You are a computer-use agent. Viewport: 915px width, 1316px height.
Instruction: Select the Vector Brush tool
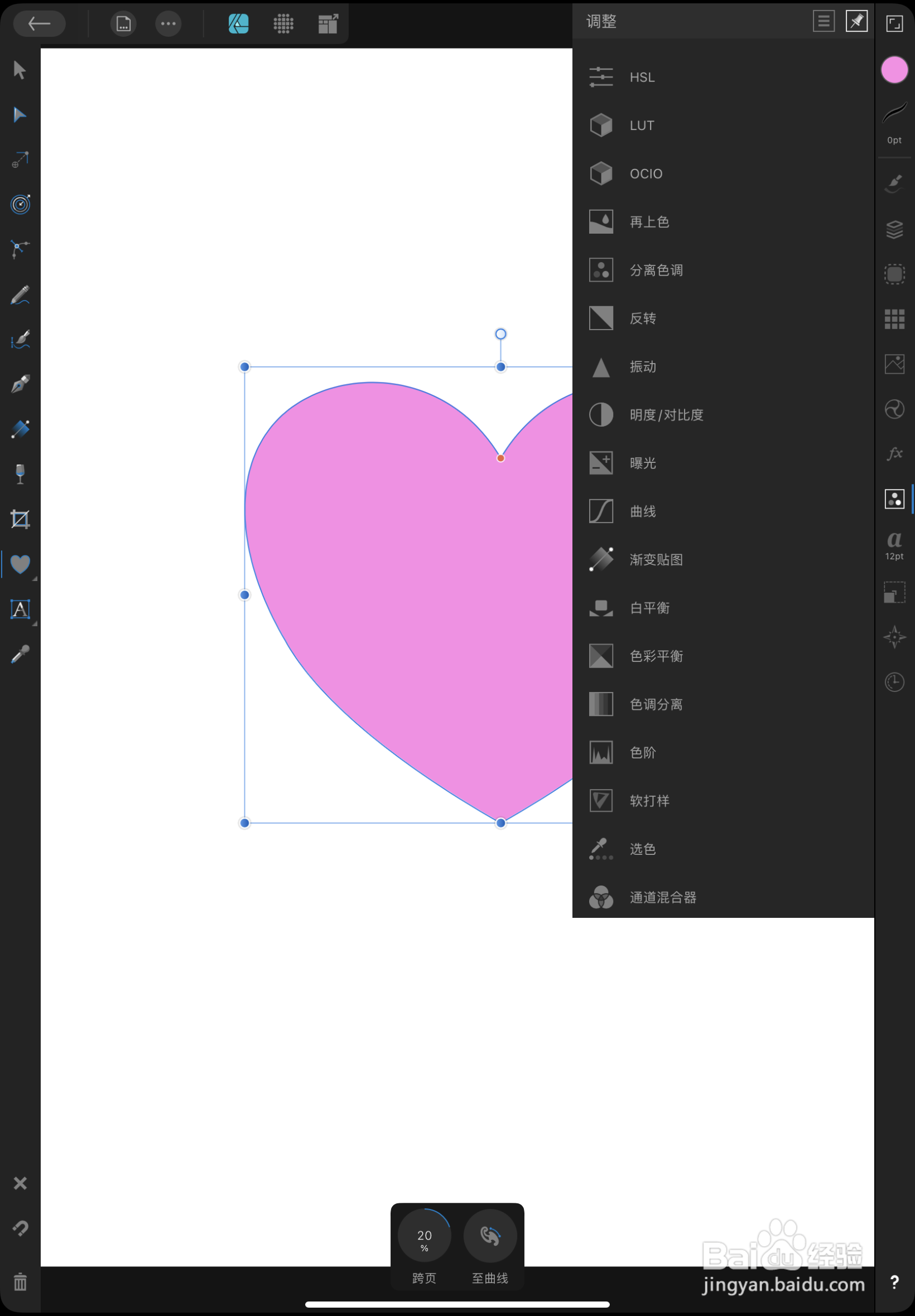[20, 339]
